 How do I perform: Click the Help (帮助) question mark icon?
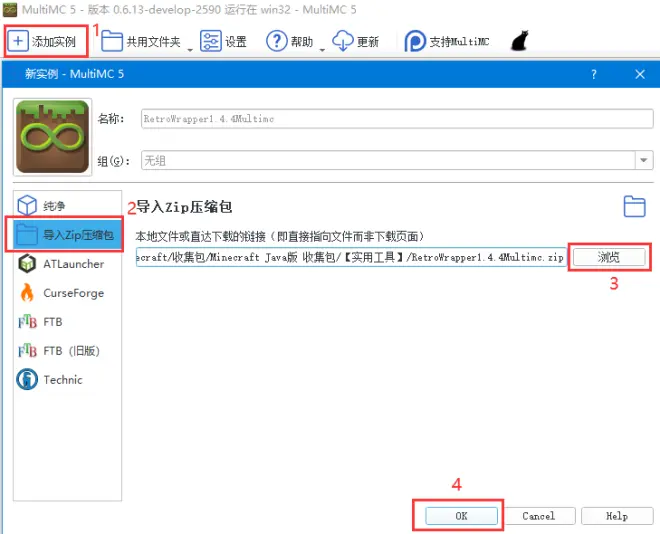pos(277,41)
